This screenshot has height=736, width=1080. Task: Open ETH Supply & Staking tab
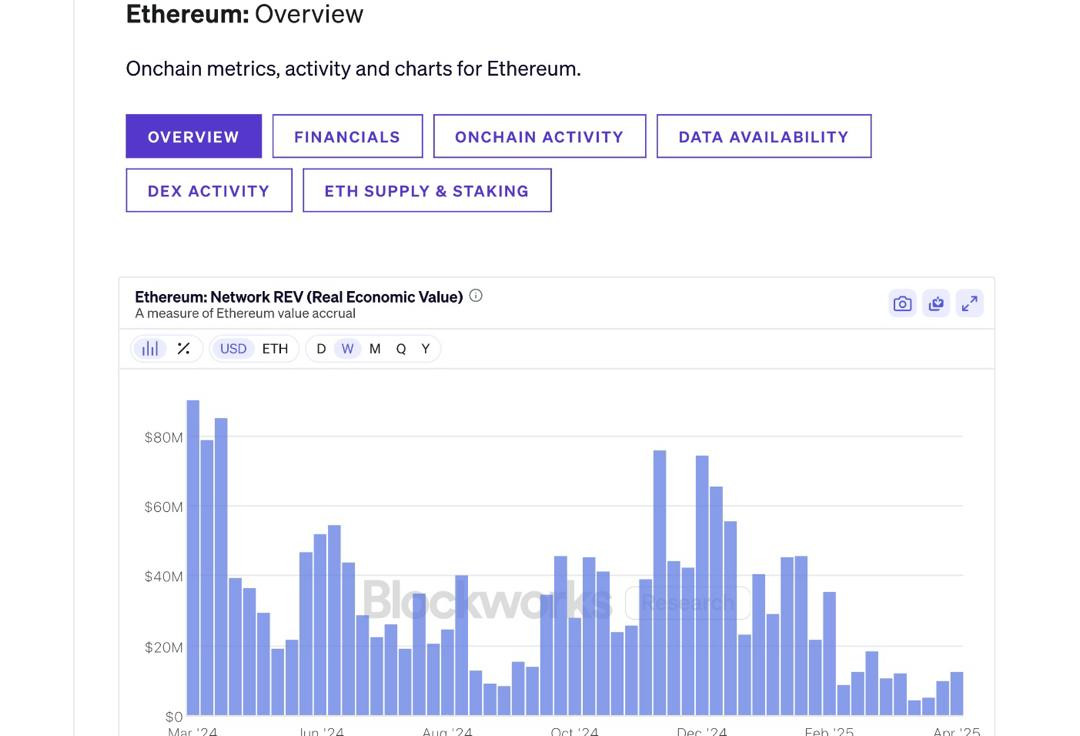(426, 191)
